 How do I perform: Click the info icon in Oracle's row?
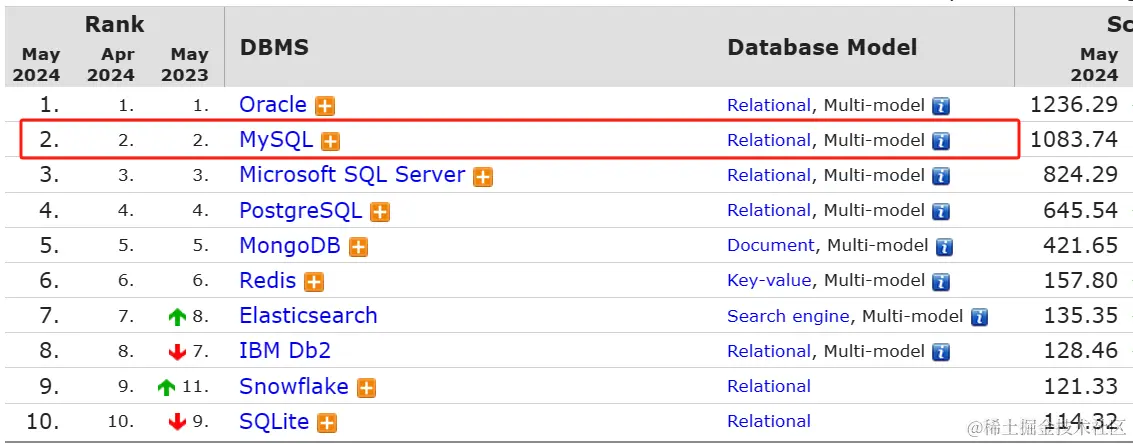tap(941, 106)
